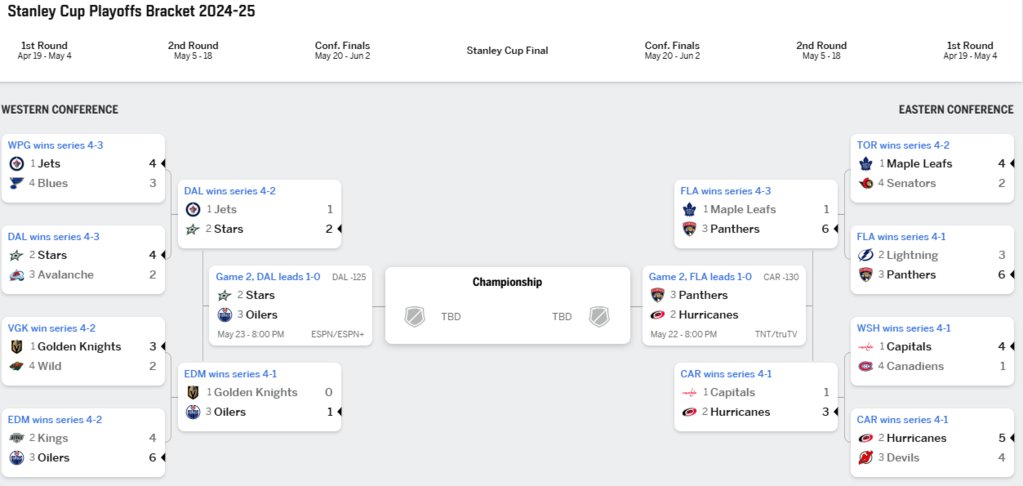Click the left TBD shield in Championship
Viewport: 1023px width, 486px height.
[x=415, y=316]
